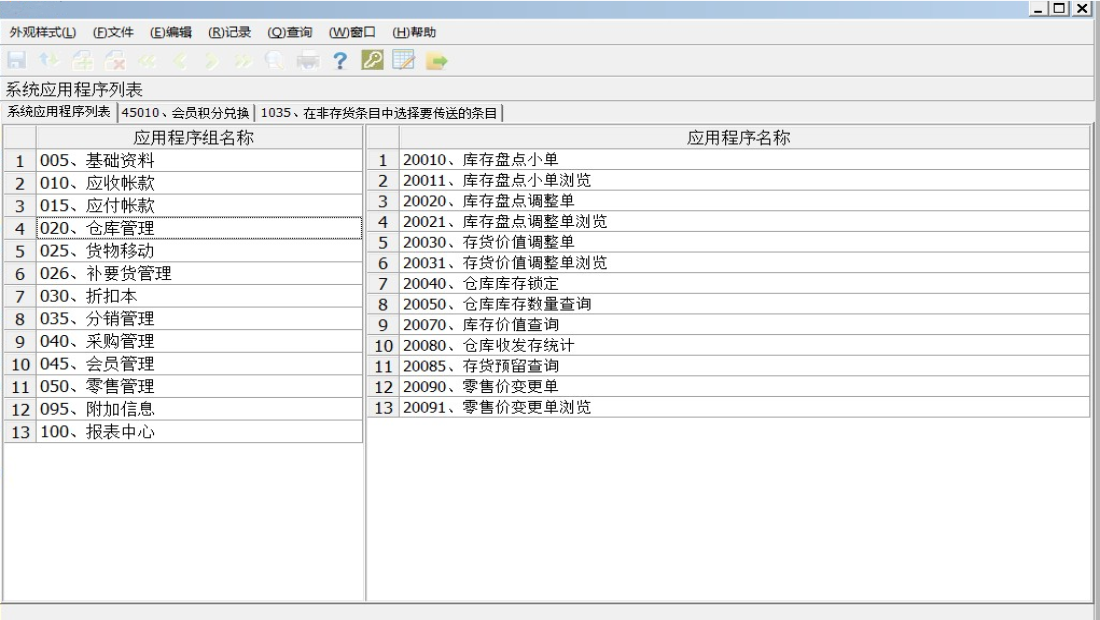
Task: Select group 050、零售管理
Action: [x=199, y=386]
